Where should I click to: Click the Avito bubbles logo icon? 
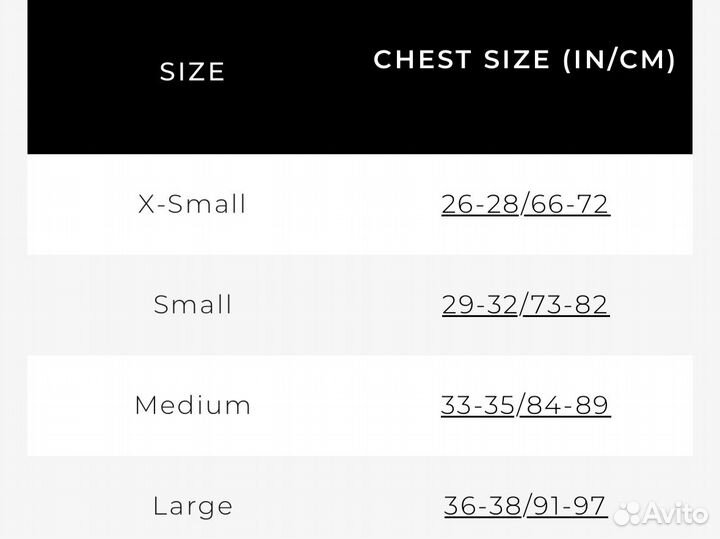point(629,513)
